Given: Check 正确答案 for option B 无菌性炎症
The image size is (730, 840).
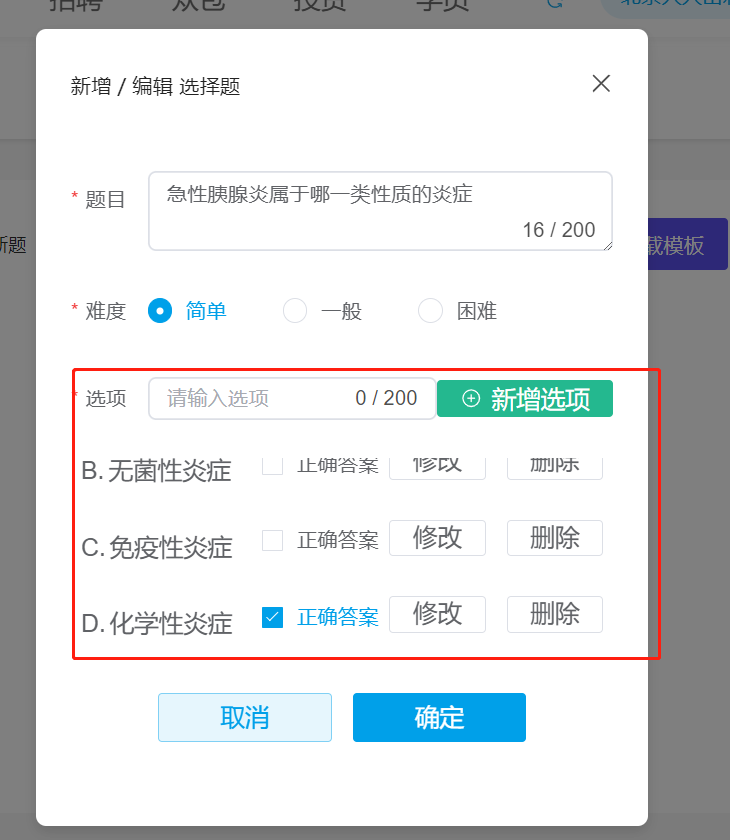Looking at the screenshot, I should 272,466.
